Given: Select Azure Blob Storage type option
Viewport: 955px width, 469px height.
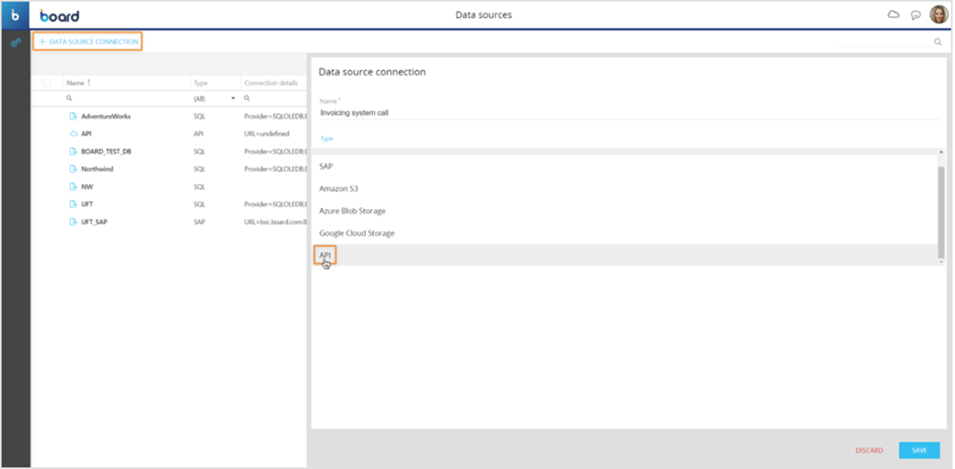Looking at the screenshot, I should tap(352, 211).
